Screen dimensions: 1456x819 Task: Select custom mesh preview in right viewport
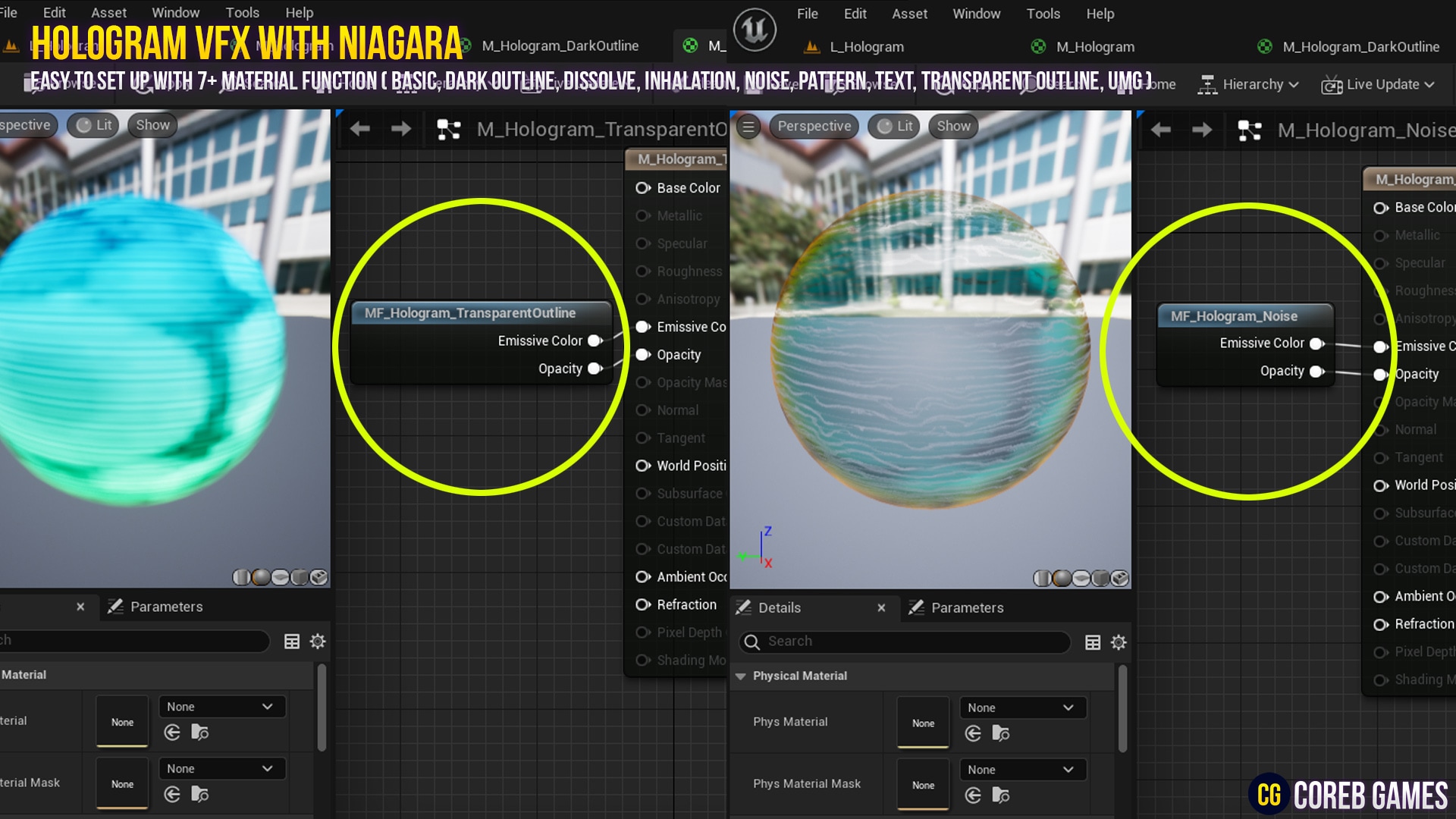point(1120,579)
